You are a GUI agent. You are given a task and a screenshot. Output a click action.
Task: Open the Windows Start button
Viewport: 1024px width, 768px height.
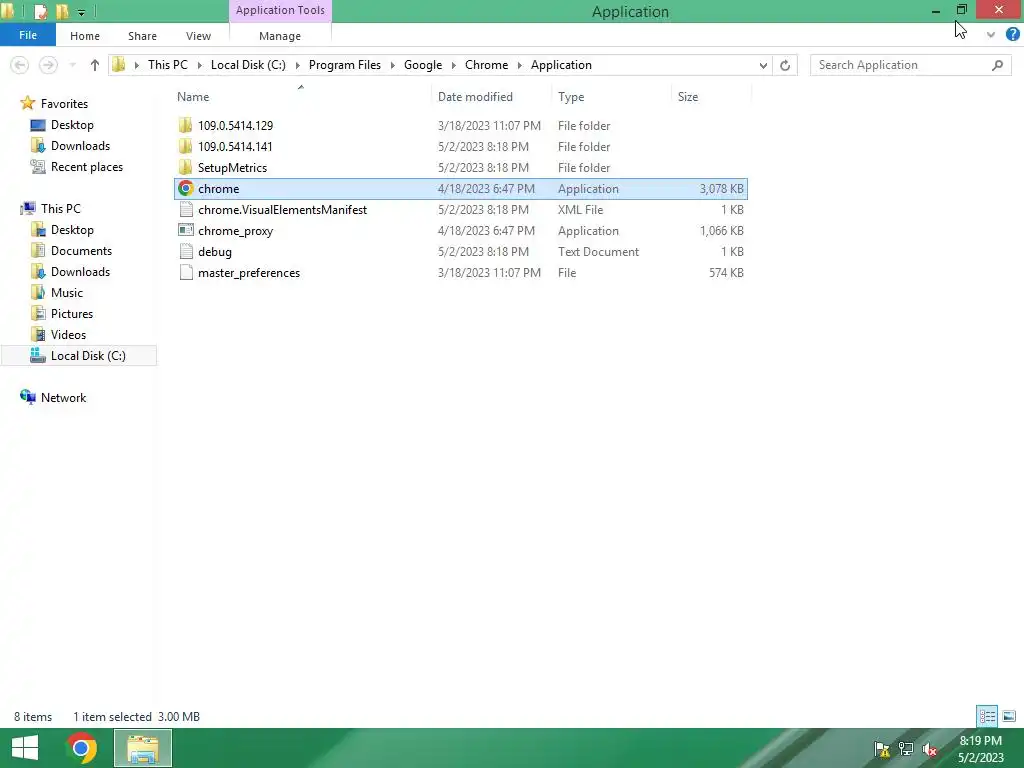pos(25,748)
